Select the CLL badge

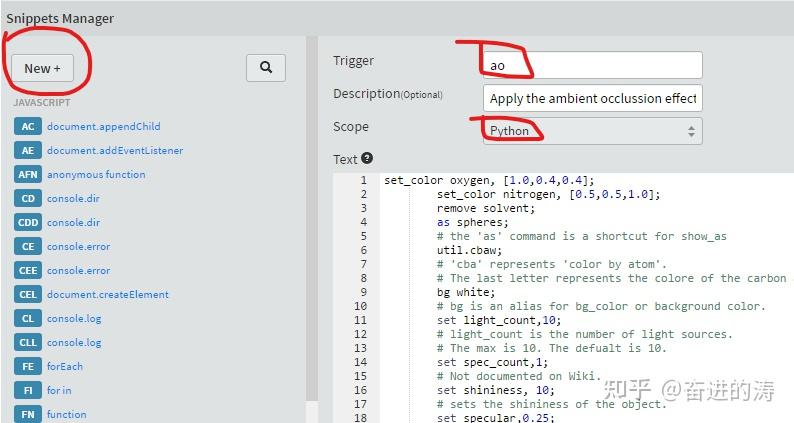tap(28, 342)
